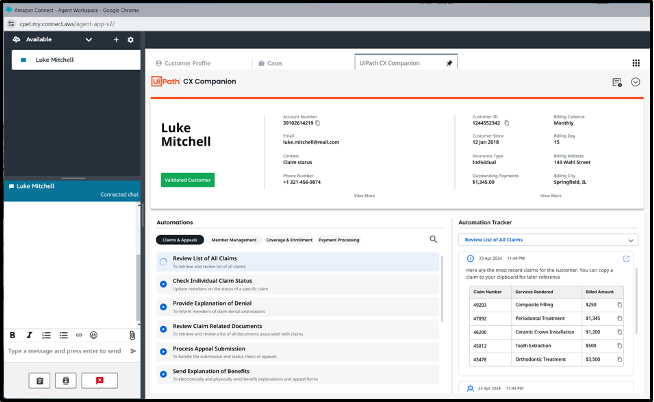The height and width of the screenshot is (402, 654).
Task: Filter by Claims & Appeals category
Action: click(x=180, y=240)
